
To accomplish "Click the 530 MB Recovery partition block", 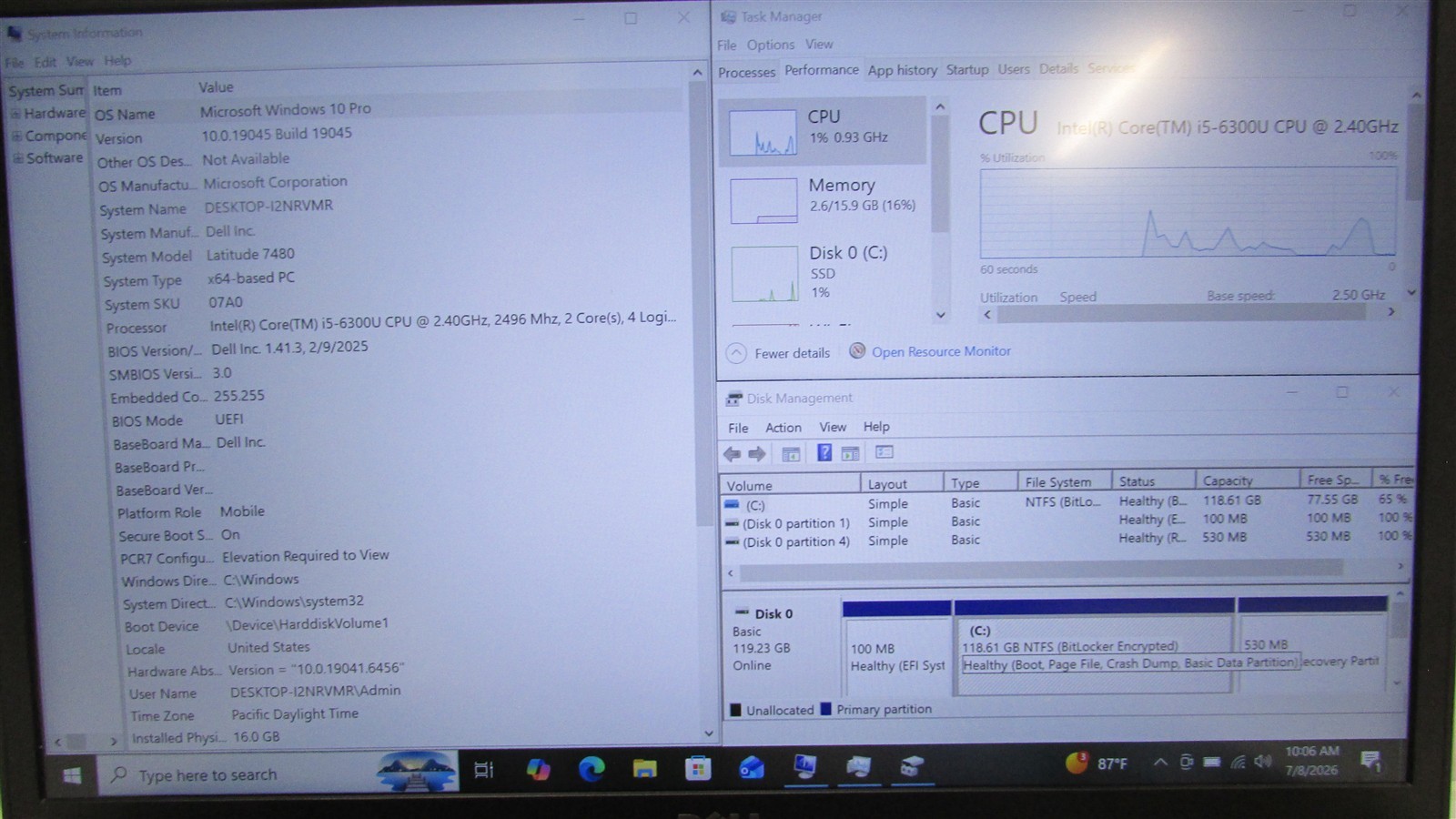I will tap(1312, 643).
